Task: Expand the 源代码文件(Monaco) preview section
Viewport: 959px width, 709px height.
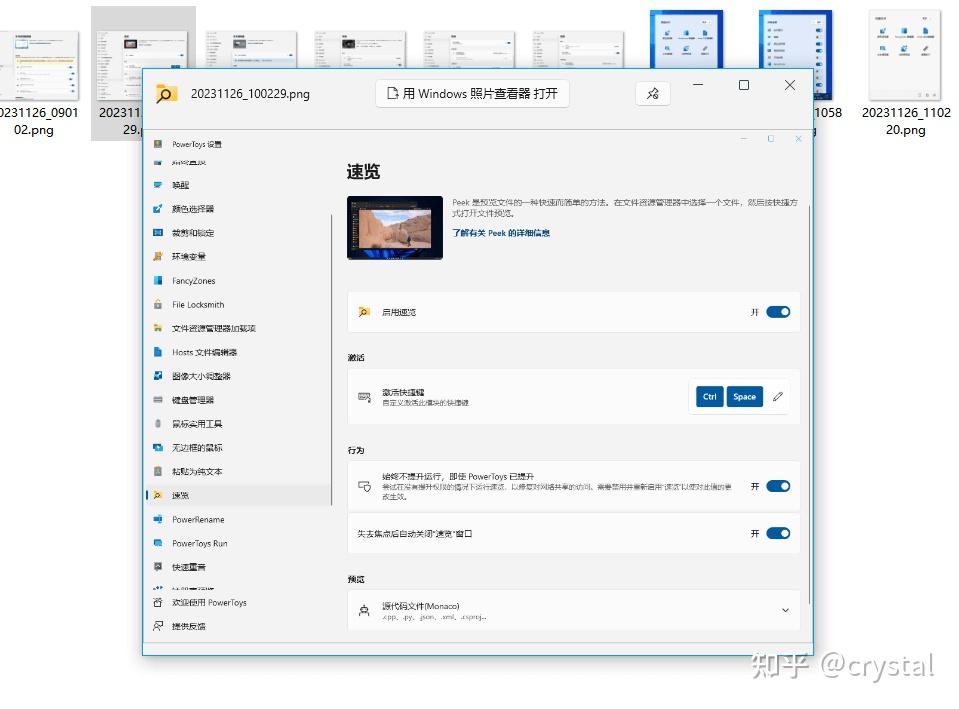Action: pos(785,610)
